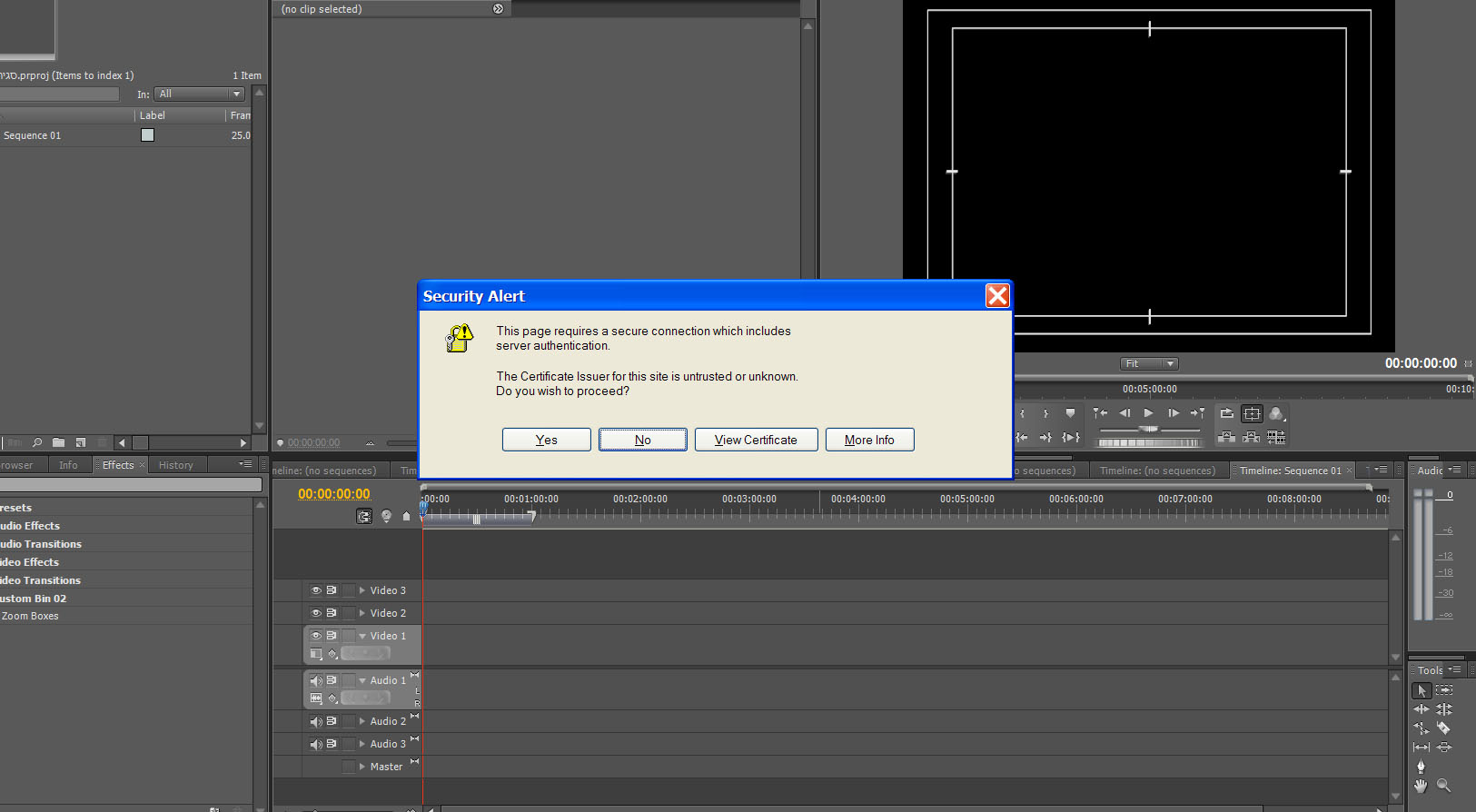Pick the Pen tool in Tools panel
Viewport: 1476px width, 812px height.
point(1422,767)
